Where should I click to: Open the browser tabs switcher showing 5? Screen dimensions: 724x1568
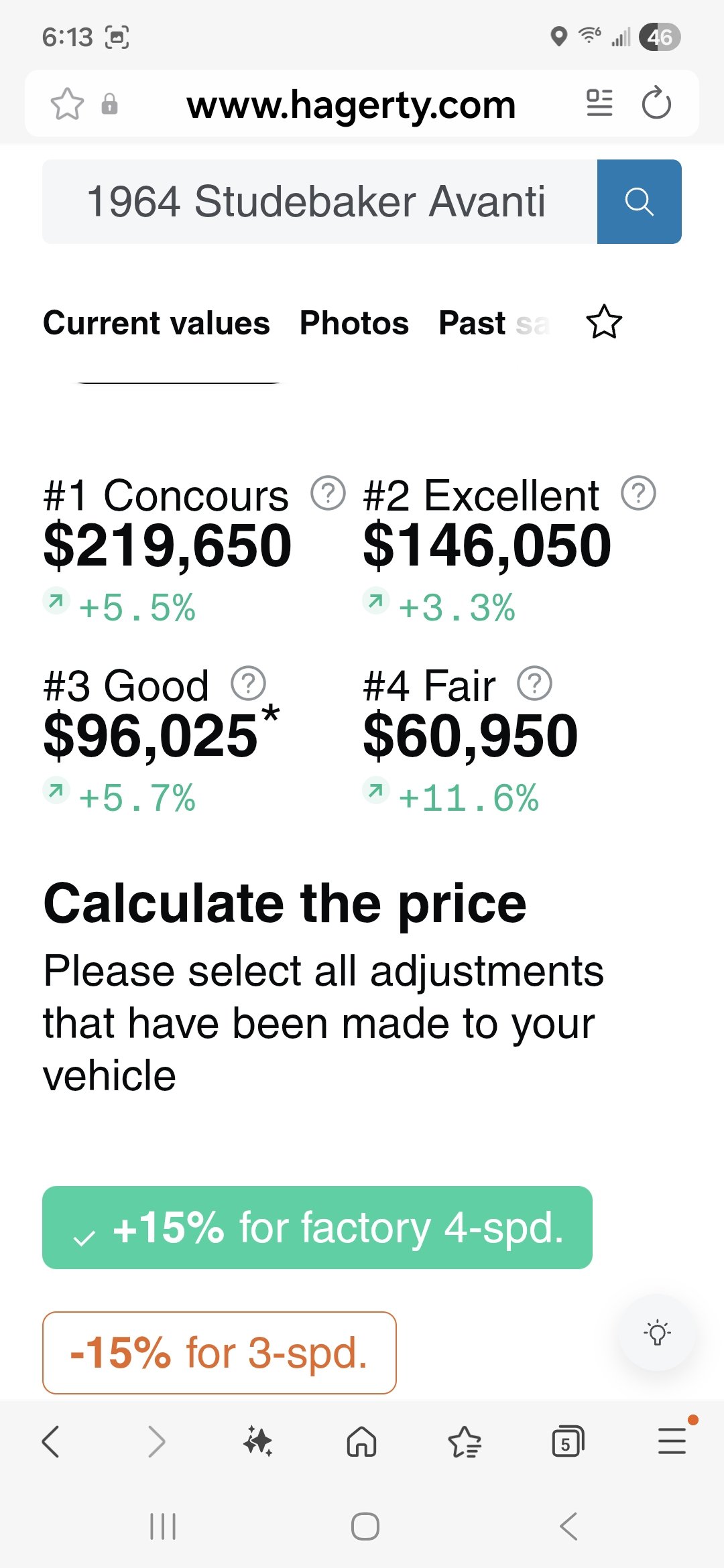567,1441
